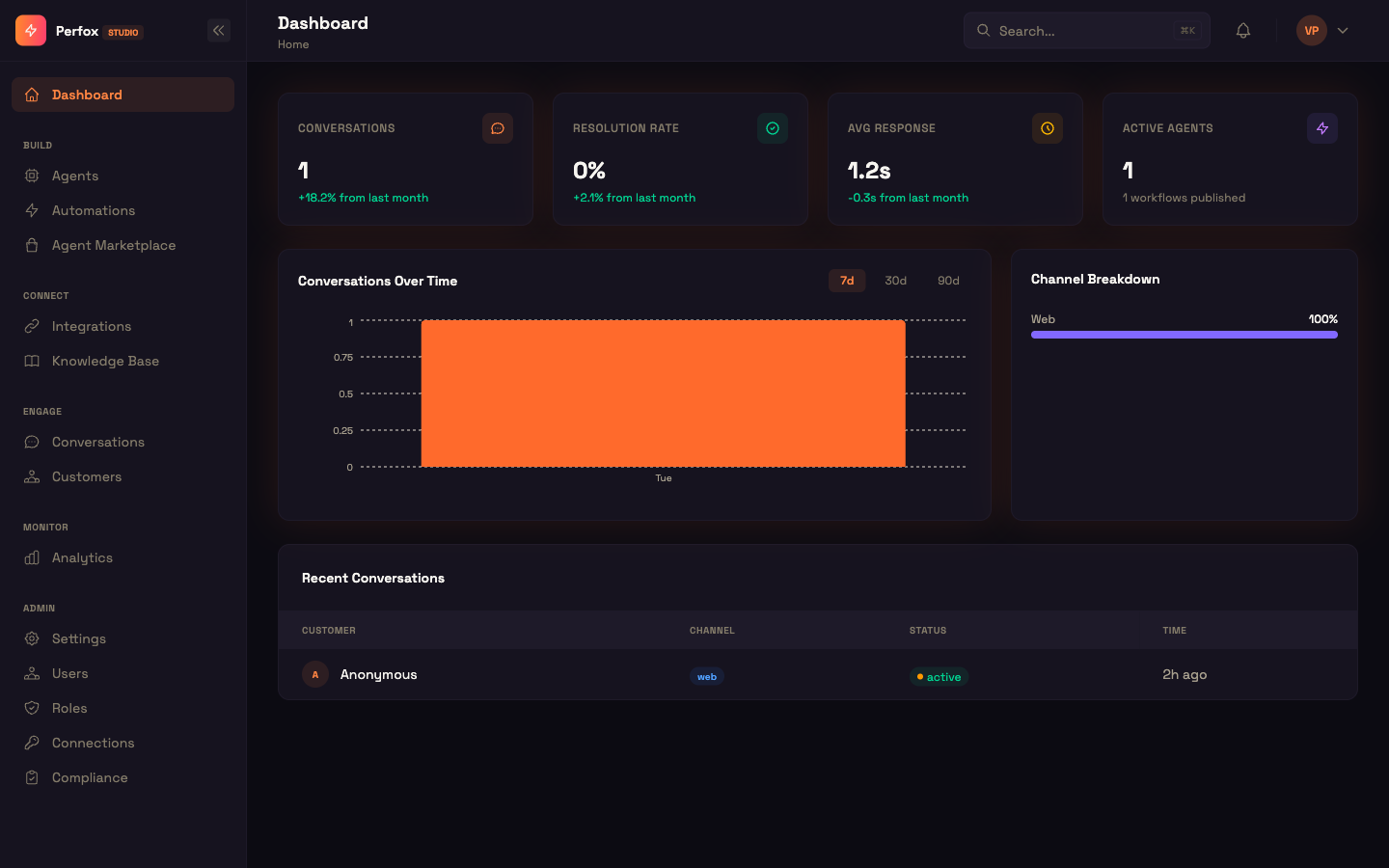
Task: Click the VP user avatar
Action: (x=1312, y=31)
